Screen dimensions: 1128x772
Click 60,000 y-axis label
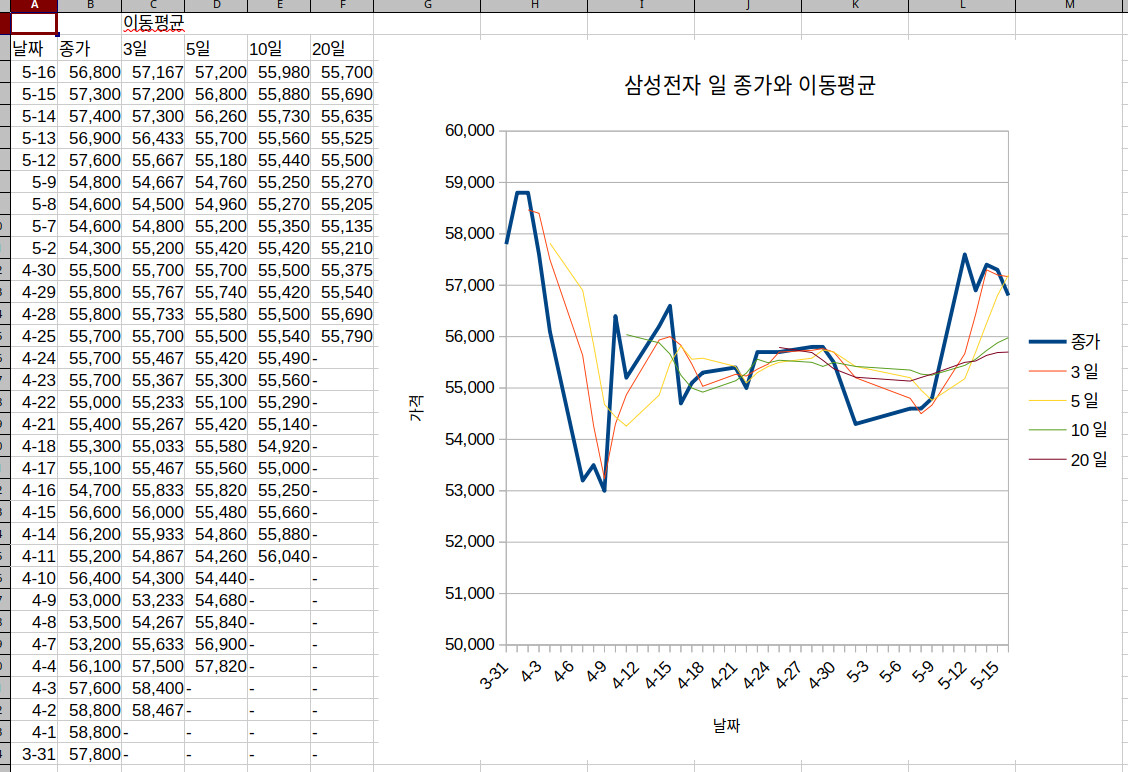470,130
